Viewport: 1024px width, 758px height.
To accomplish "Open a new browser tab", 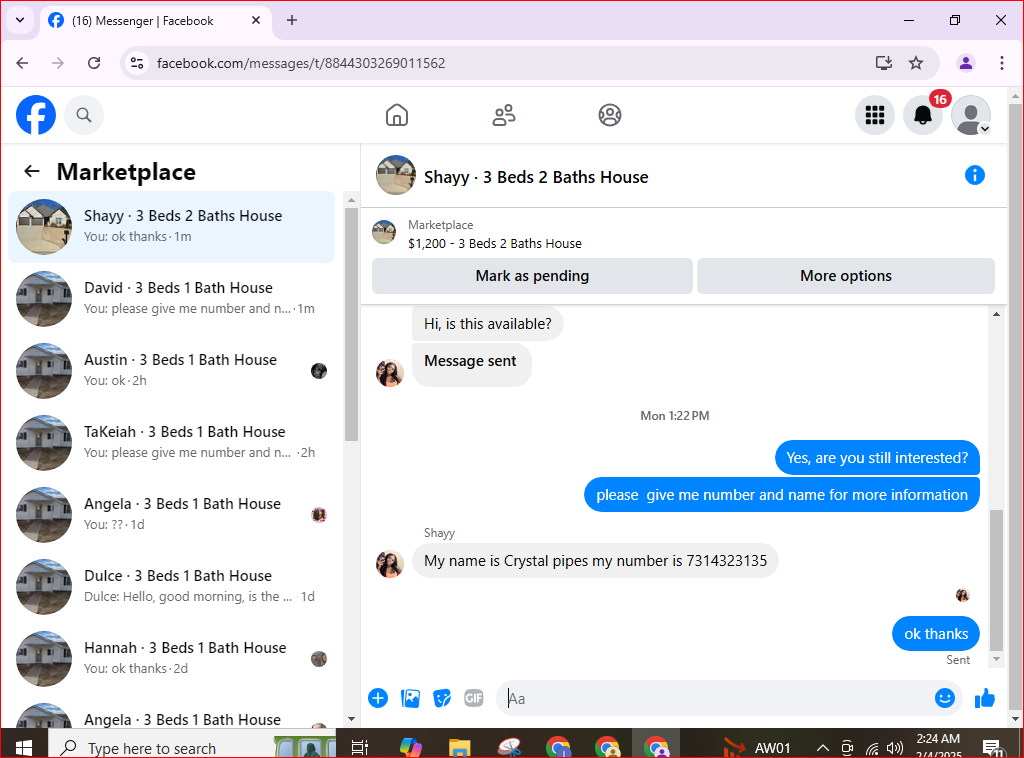I will coord(291,20).
